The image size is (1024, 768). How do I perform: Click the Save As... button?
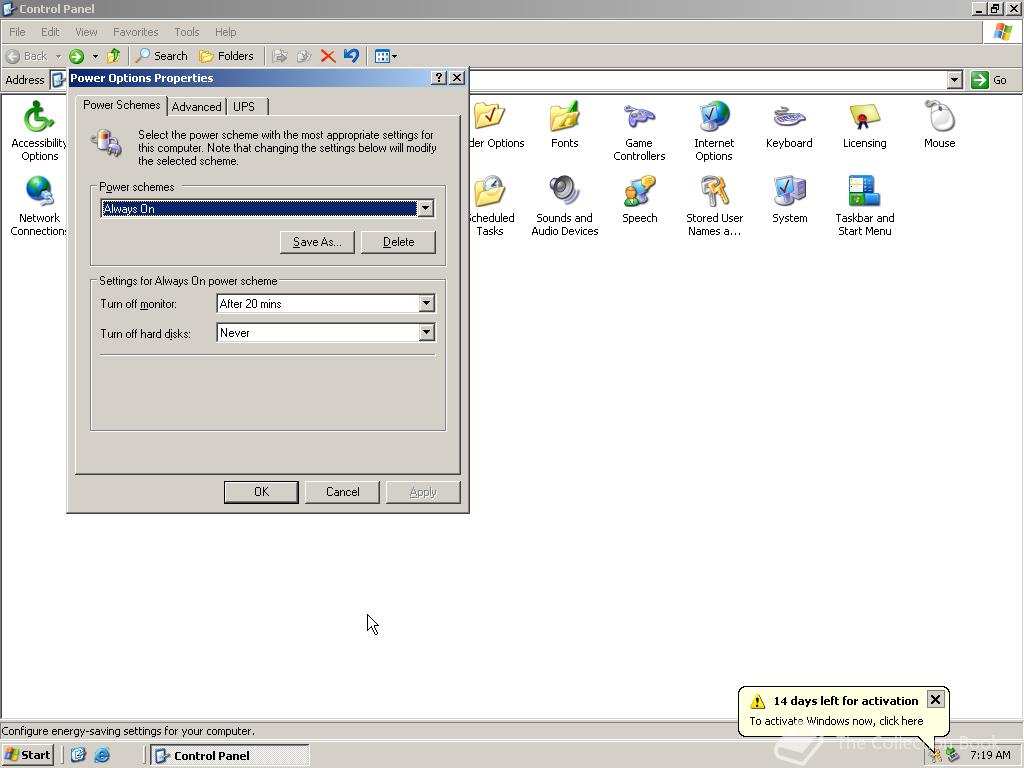click(x=317, y=242)
